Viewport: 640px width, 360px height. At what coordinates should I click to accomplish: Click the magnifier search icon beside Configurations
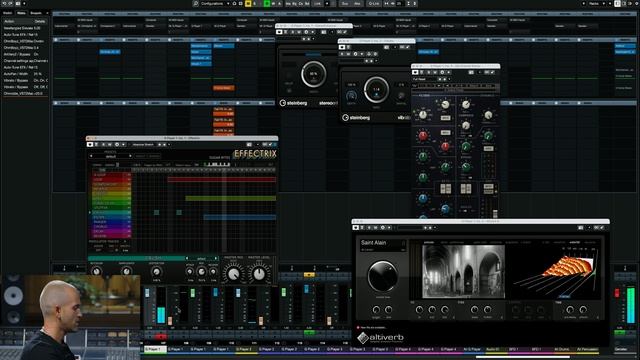point(196,3)
